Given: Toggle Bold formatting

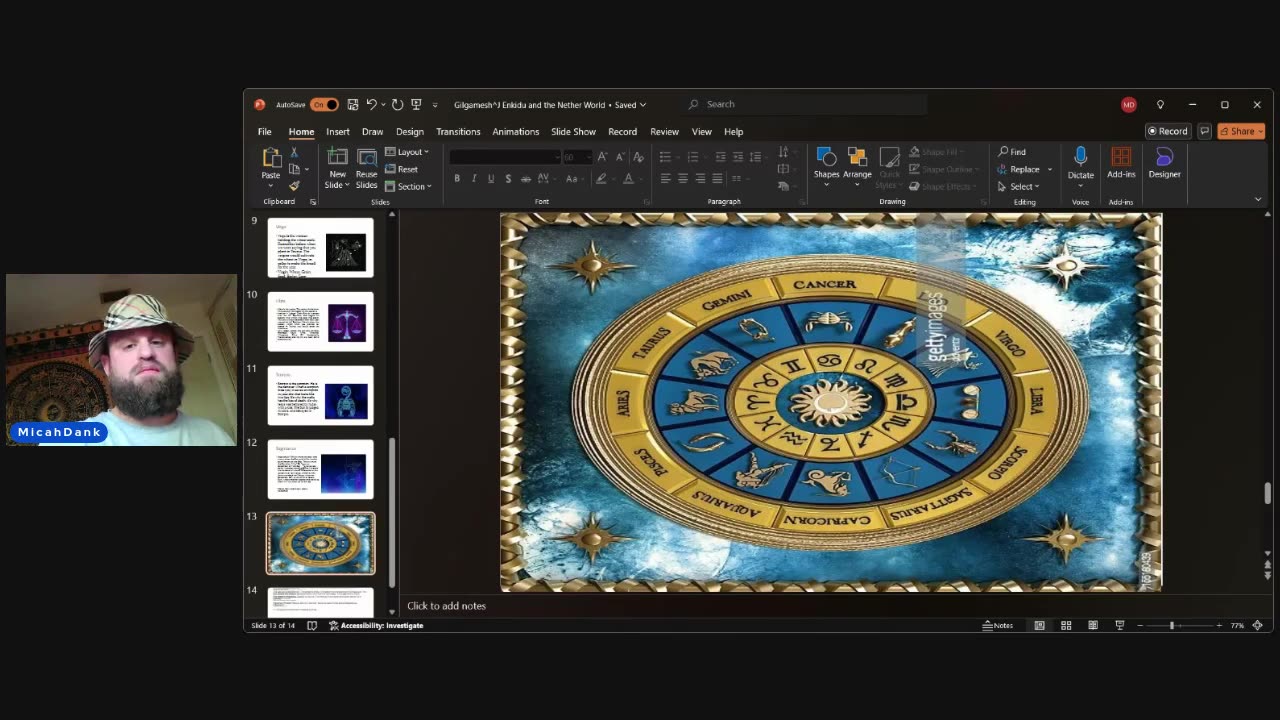Looking at the screenshot, I should (457, 179).
